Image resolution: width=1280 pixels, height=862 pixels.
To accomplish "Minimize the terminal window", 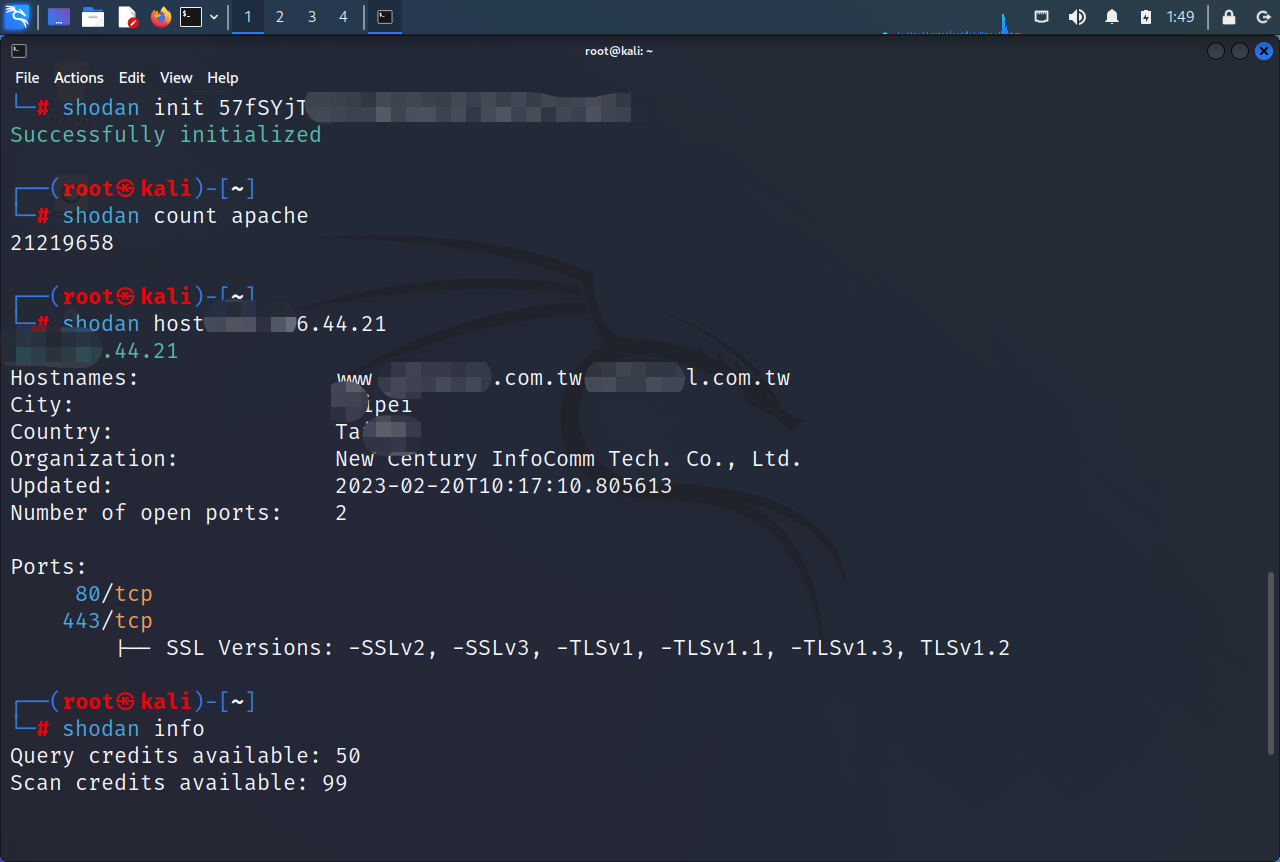I will (1216, 51).
